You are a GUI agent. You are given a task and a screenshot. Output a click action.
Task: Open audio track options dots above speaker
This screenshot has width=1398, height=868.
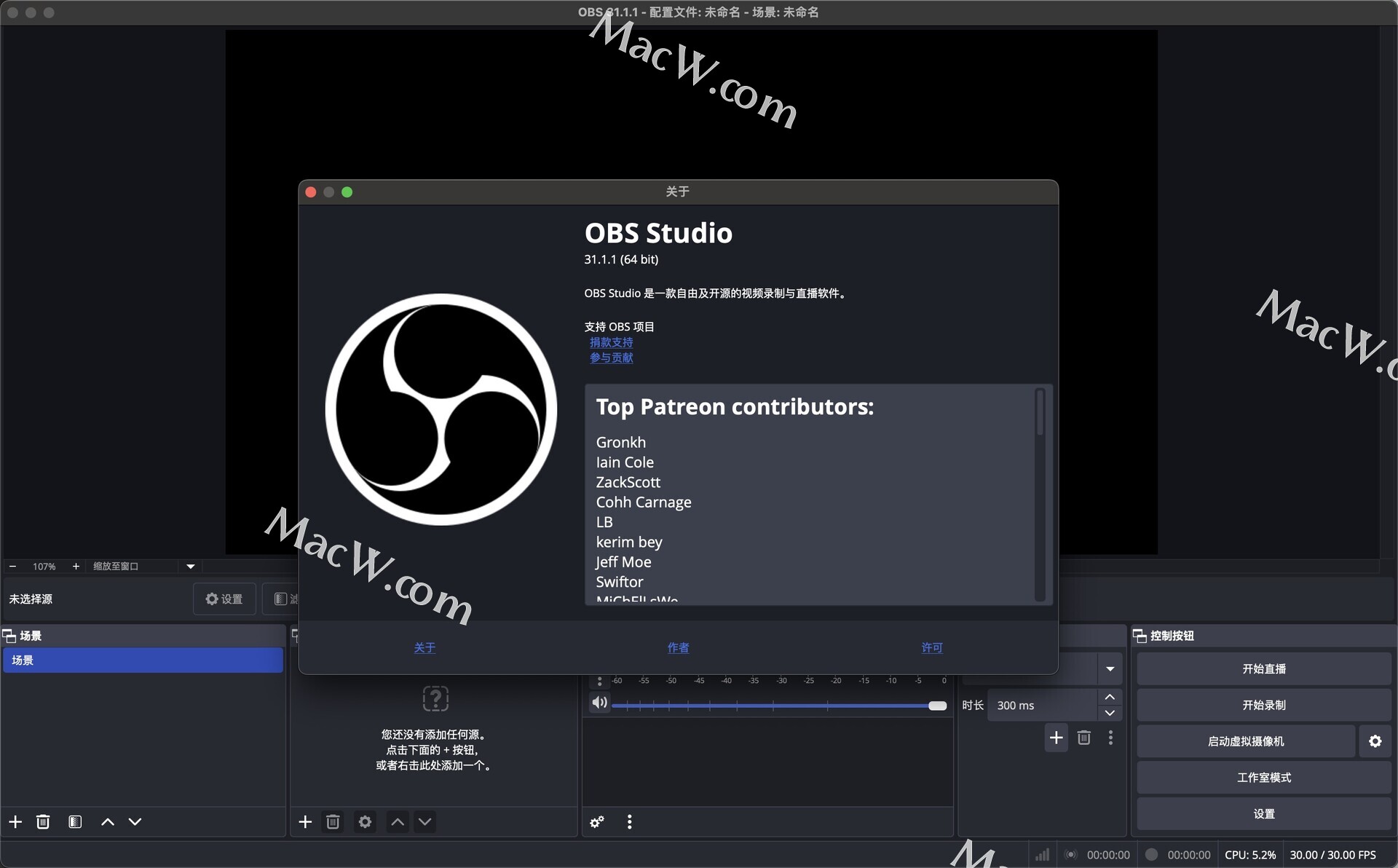(x=599, y=681)
